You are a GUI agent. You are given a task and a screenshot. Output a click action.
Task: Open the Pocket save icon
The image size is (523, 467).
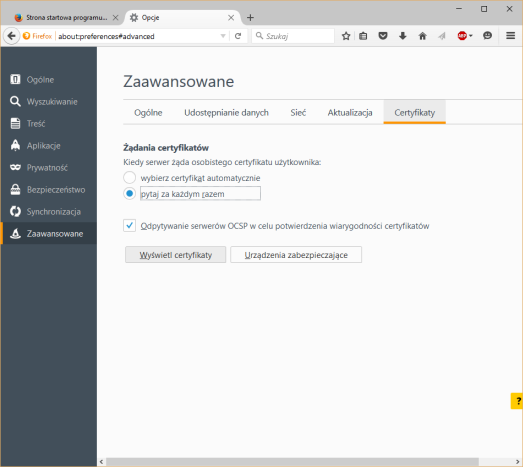(x=383, y=36)
